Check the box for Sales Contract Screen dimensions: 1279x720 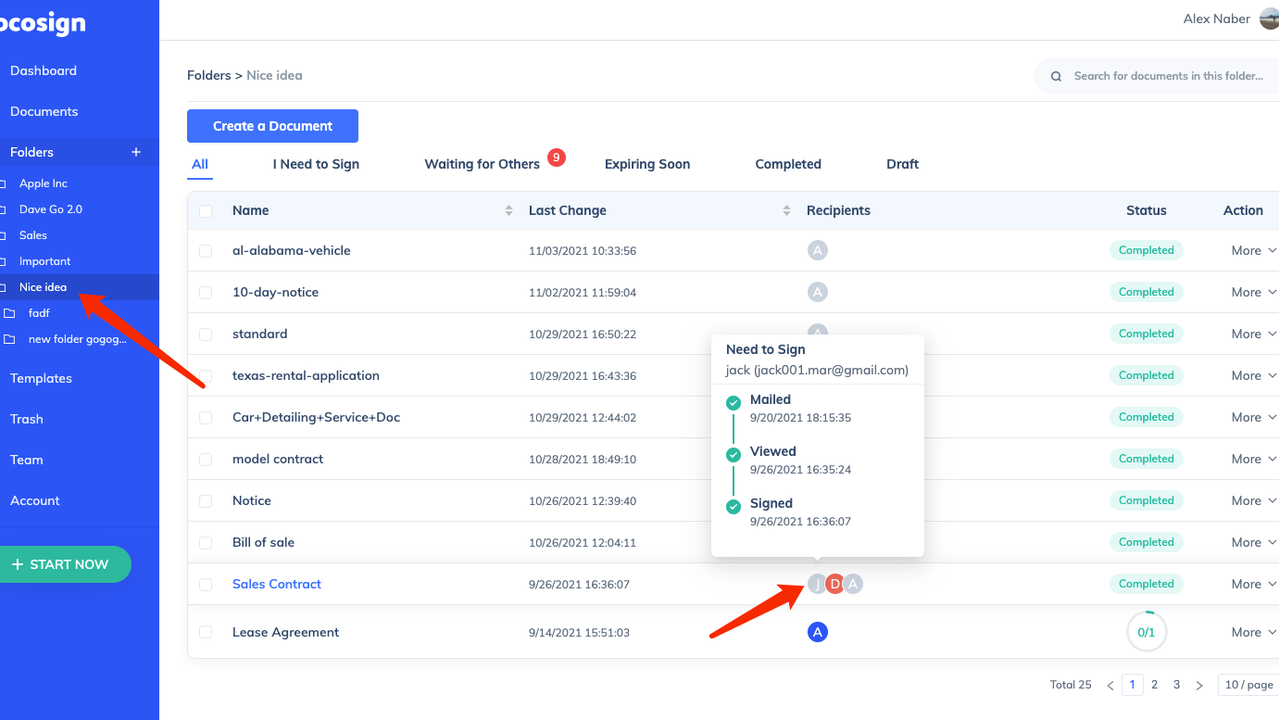pyautogui.click(x=205, y=584)
